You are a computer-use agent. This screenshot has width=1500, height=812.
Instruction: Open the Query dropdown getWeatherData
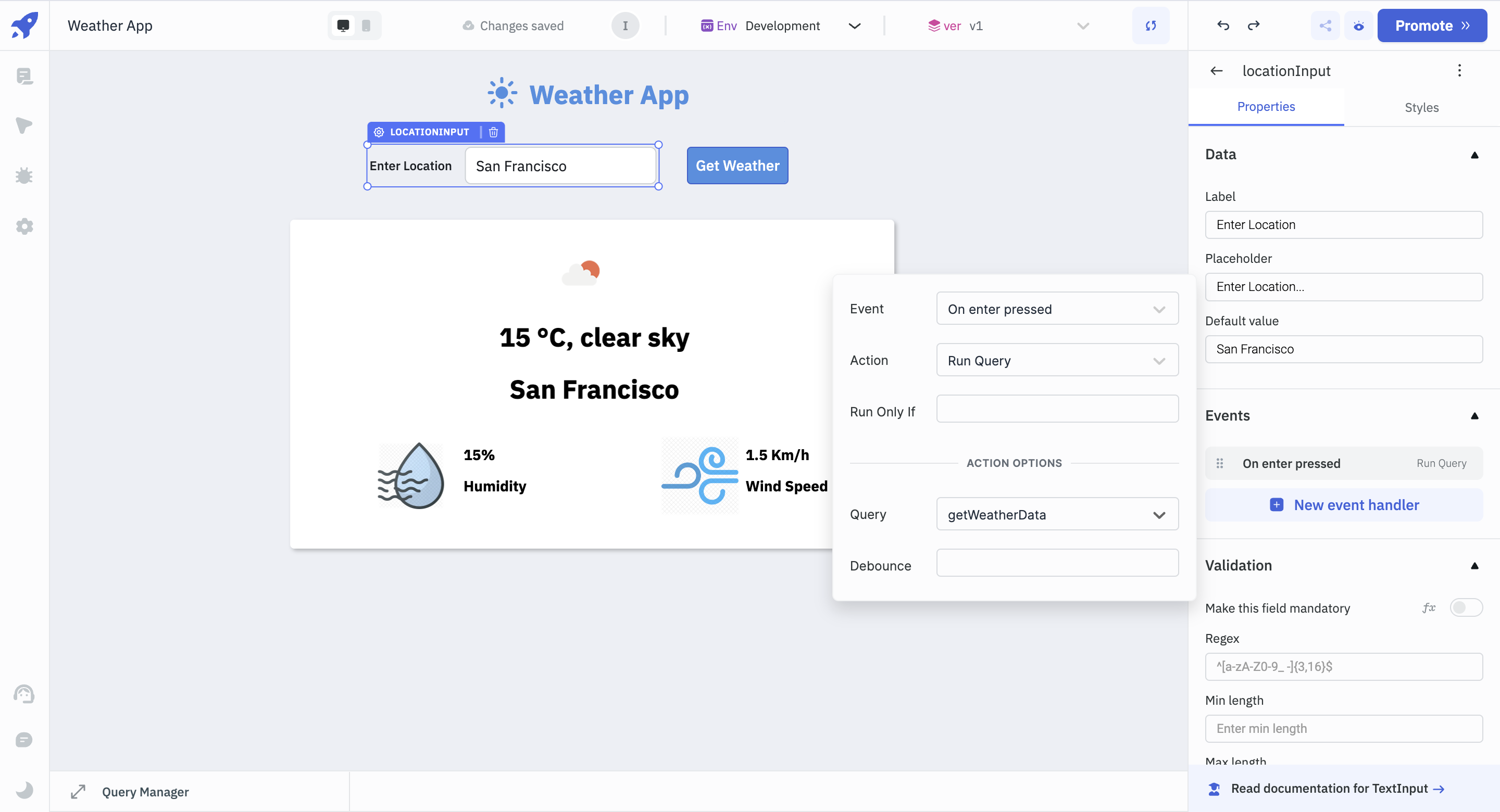(1057, 515)
